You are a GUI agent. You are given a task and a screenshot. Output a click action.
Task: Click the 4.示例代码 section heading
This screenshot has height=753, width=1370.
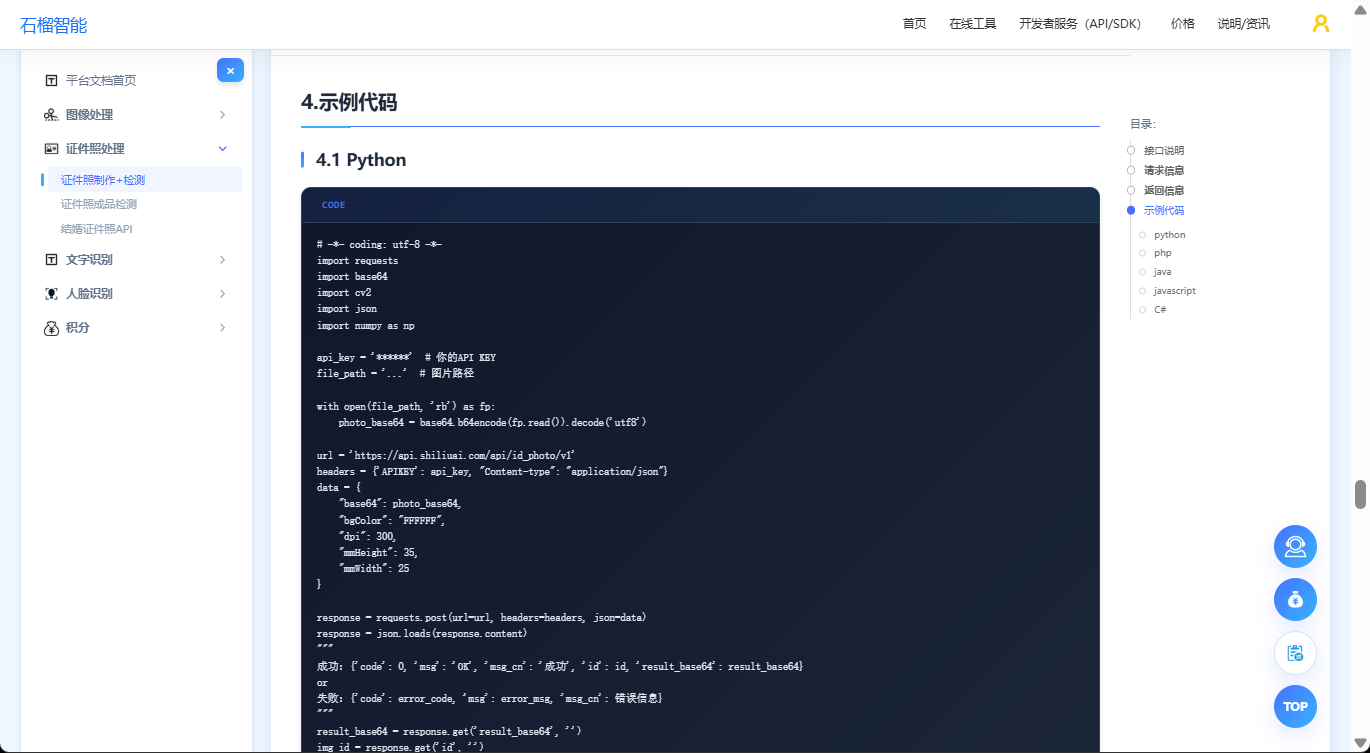pos(349,102)
